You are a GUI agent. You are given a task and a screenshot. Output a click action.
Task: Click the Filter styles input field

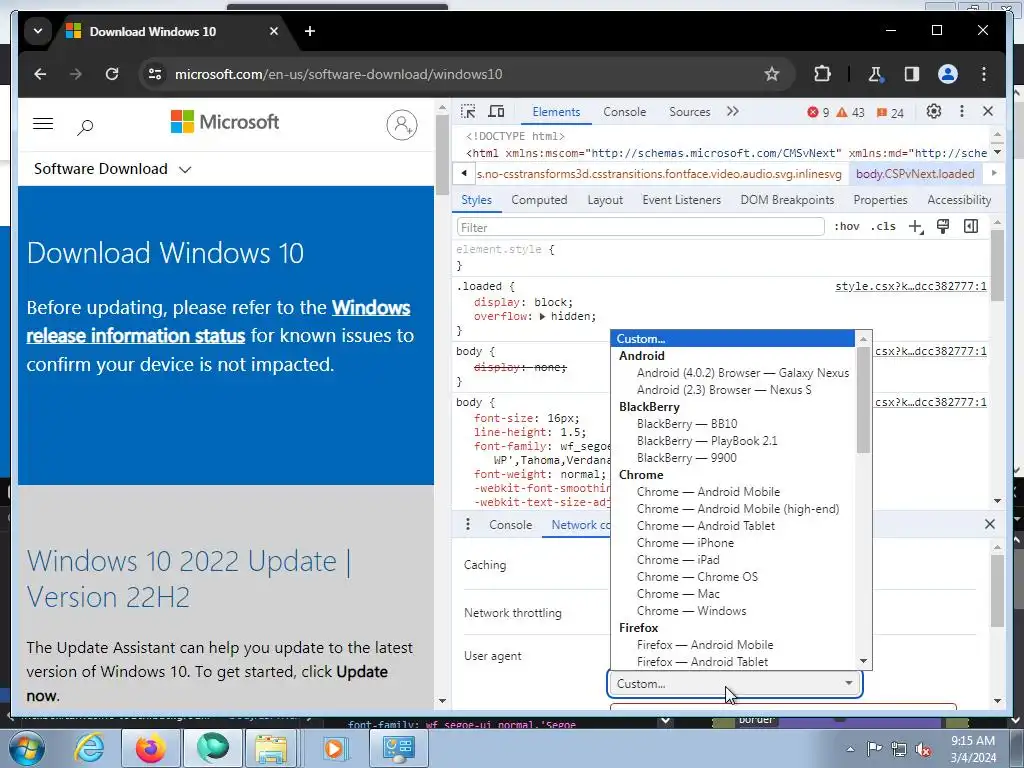pos(641,227)
